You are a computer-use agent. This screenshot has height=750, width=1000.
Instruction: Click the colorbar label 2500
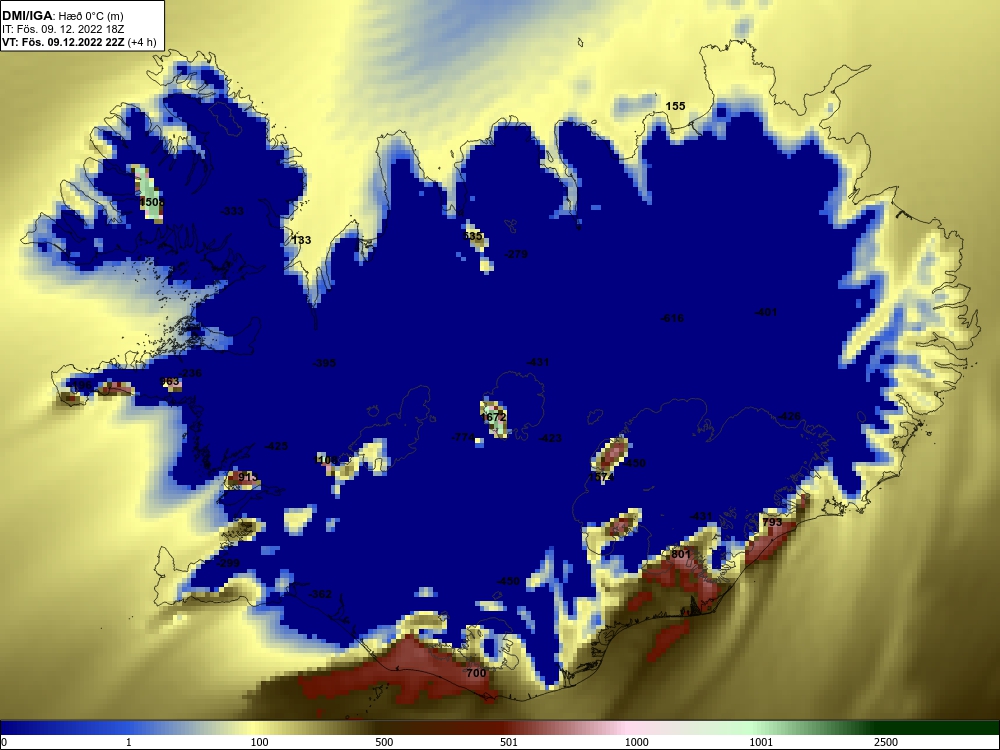click(886, 742)
